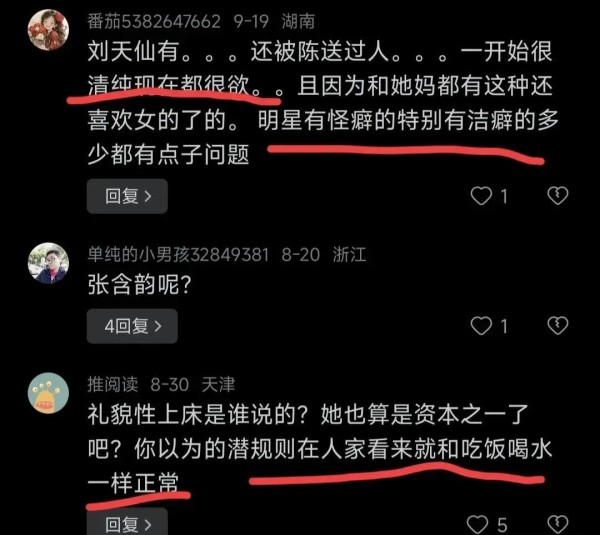The height and width of the screenshot is (535, 600).
Task: Open username 推阅读 profile
Action: [112, 384]
